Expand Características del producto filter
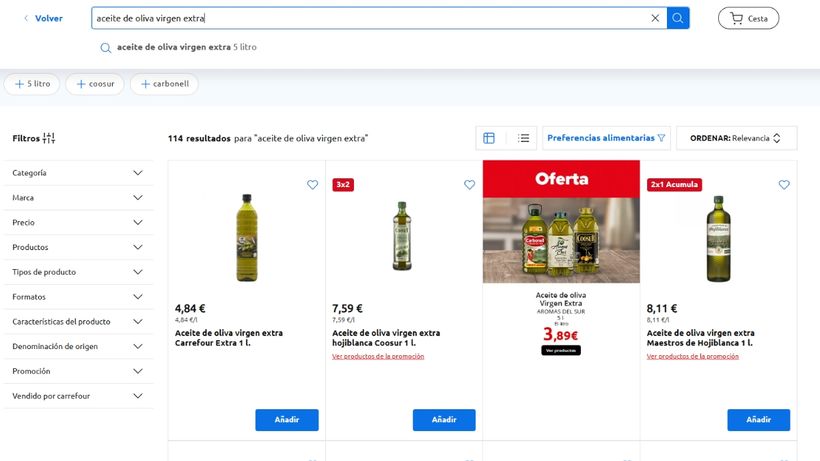 tap(78, 321)
